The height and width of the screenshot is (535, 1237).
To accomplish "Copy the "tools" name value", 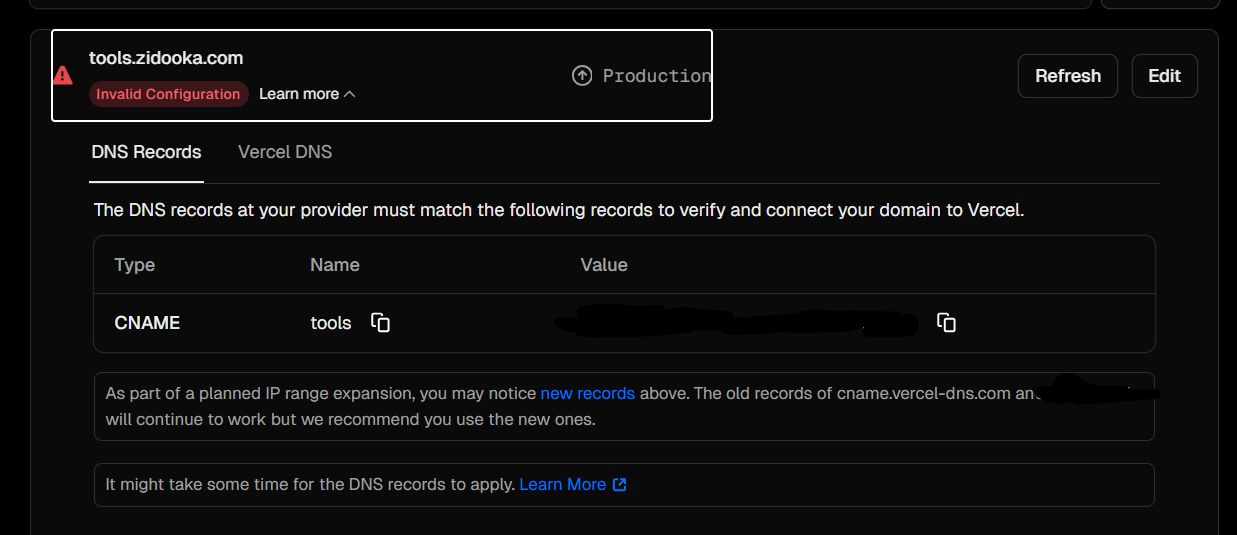I will 380,322.
